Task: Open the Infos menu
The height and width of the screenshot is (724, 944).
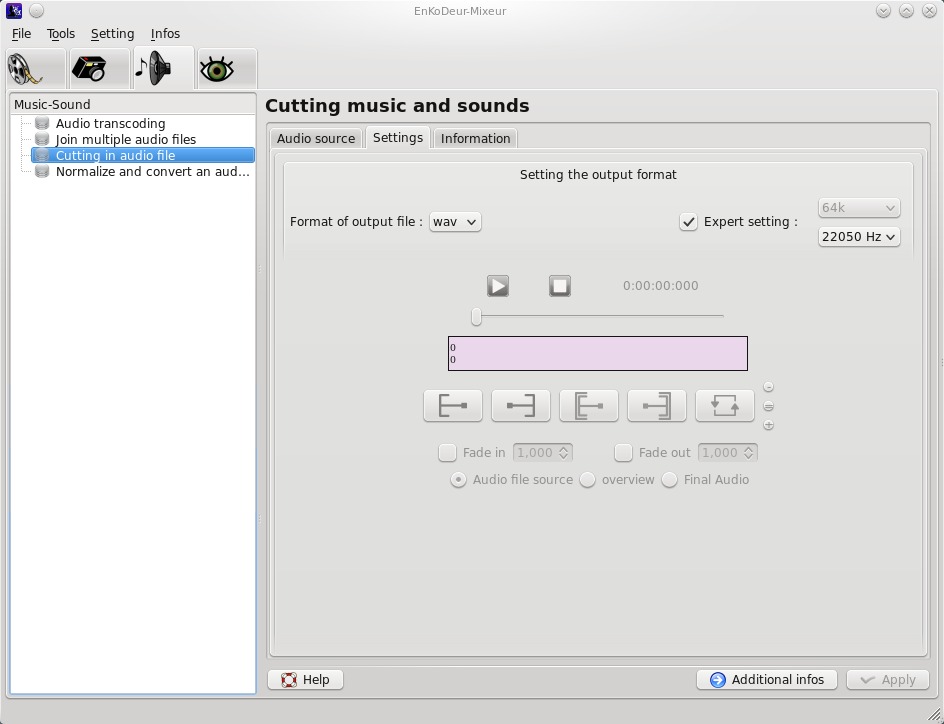Action: [x=166, y=34]
